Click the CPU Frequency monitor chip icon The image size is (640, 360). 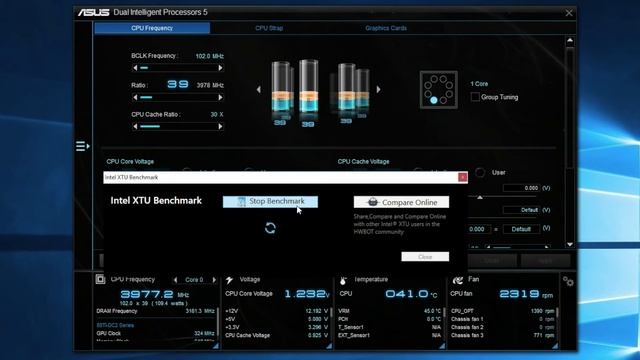pos(100,279)
